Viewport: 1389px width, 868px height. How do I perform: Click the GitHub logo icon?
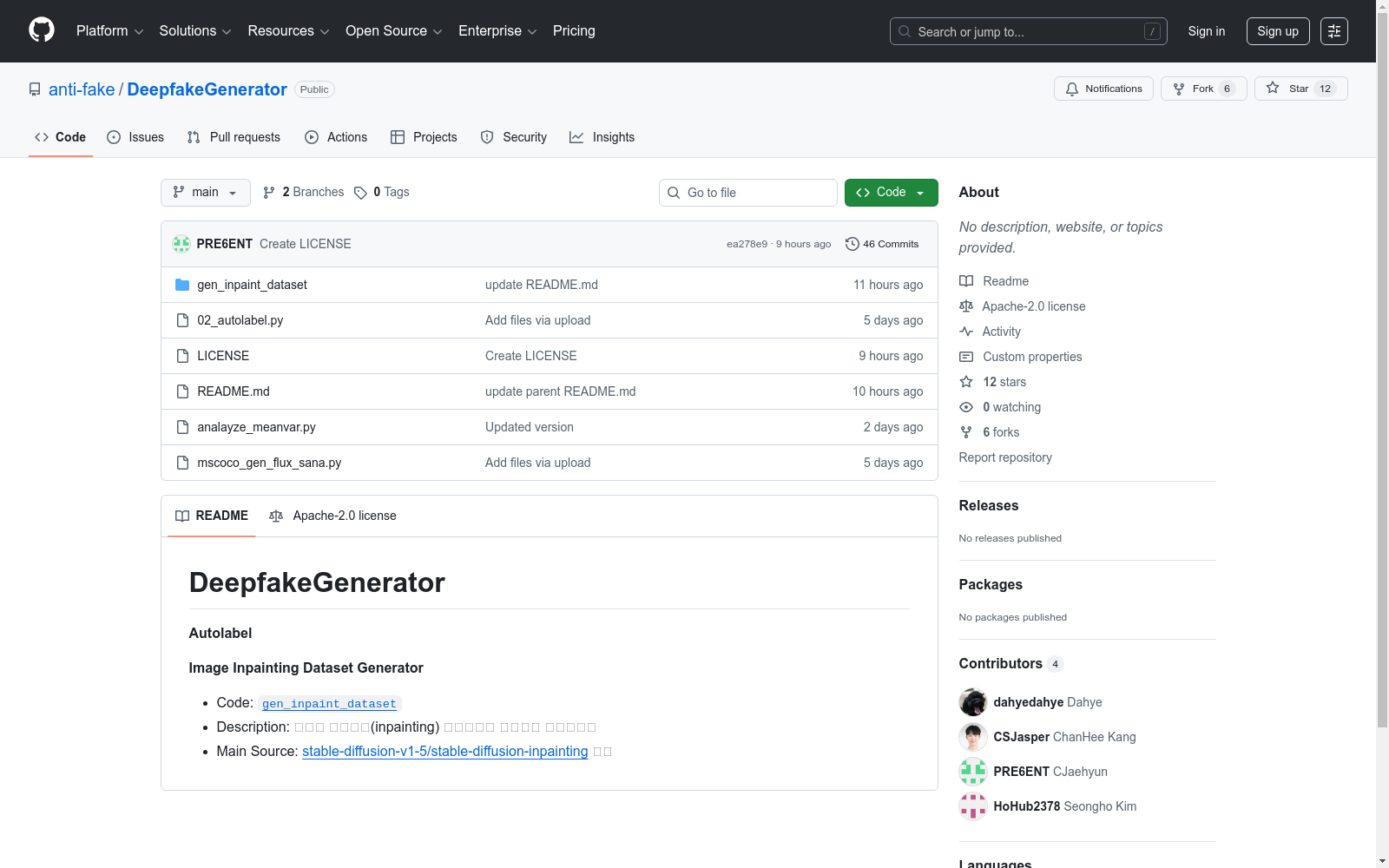(42, 30)
